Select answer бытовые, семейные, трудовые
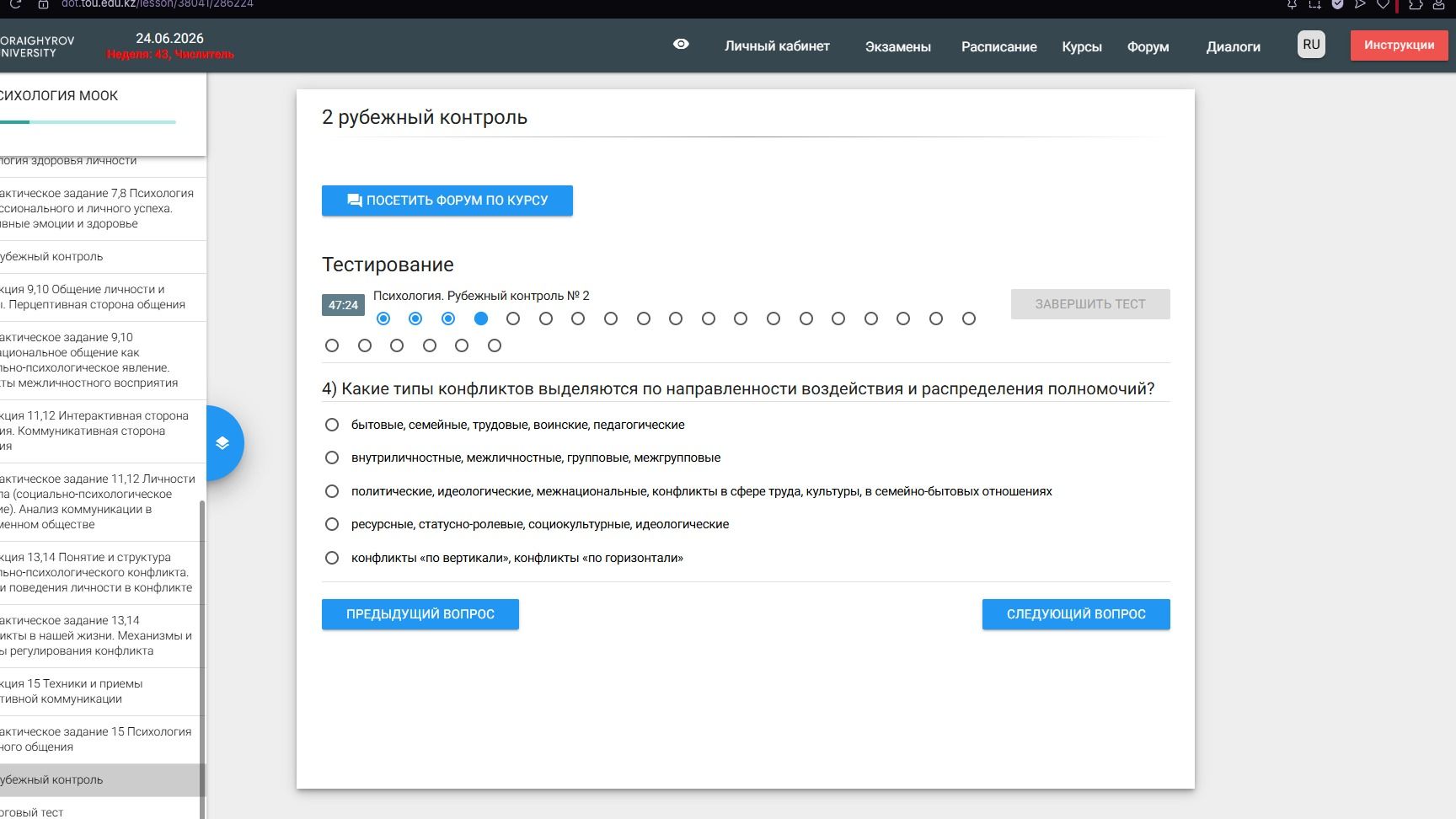This screenshot has height=819, width=1456. tap(332, 425)
